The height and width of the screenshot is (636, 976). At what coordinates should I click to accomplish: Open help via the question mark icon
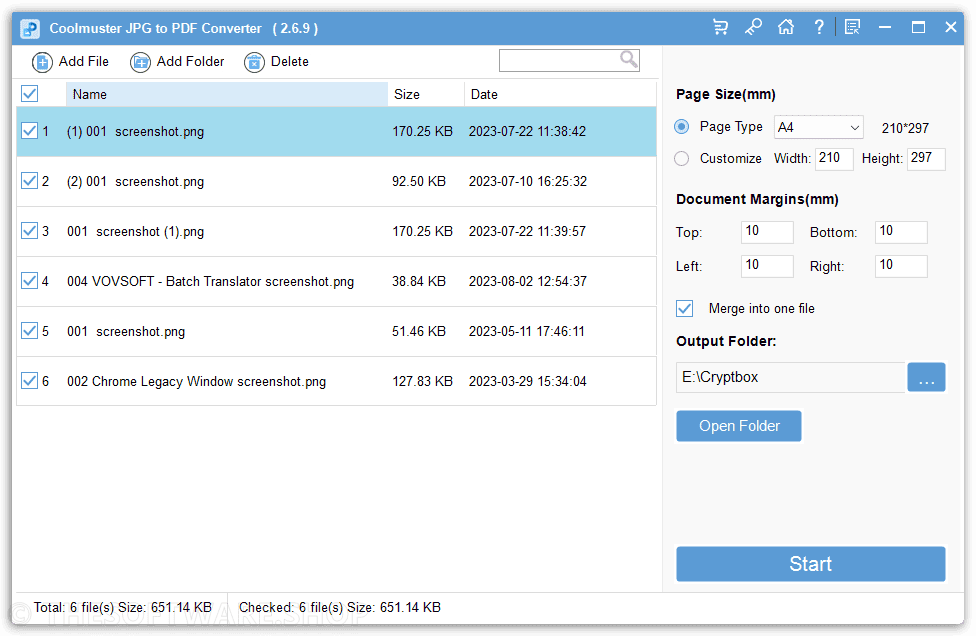click(819, 27)
